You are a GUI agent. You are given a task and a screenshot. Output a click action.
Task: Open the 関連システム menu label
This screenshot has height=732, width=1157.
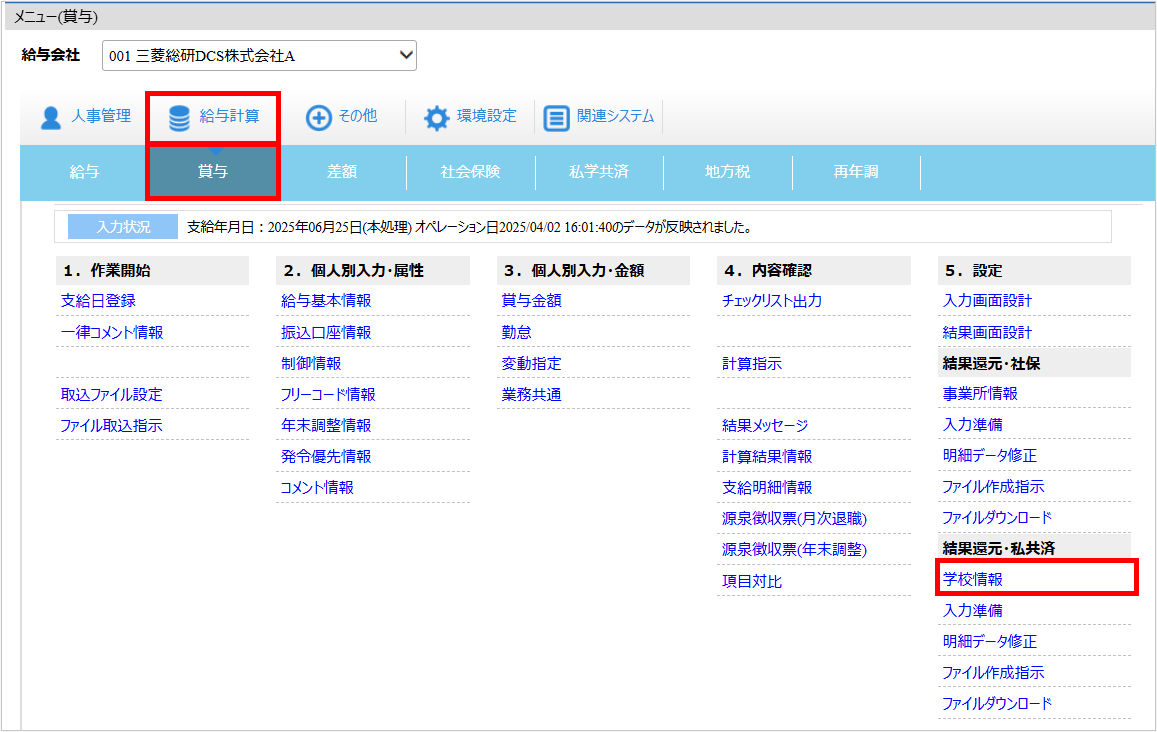pos(615,116)
